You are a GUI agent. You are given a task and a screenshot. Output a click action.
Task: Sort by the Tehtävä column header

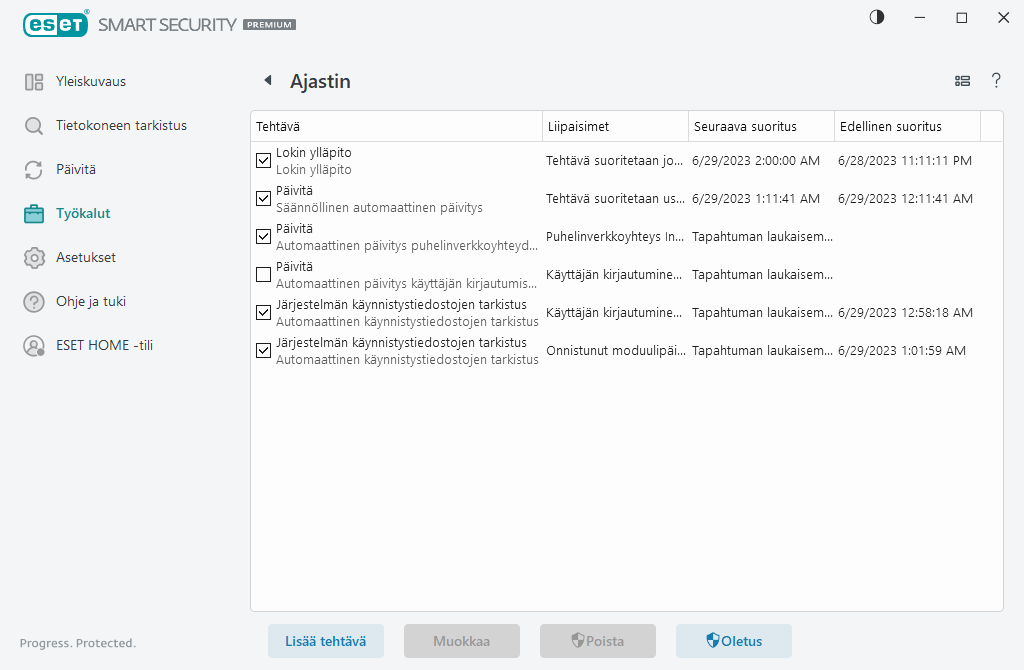395,127
